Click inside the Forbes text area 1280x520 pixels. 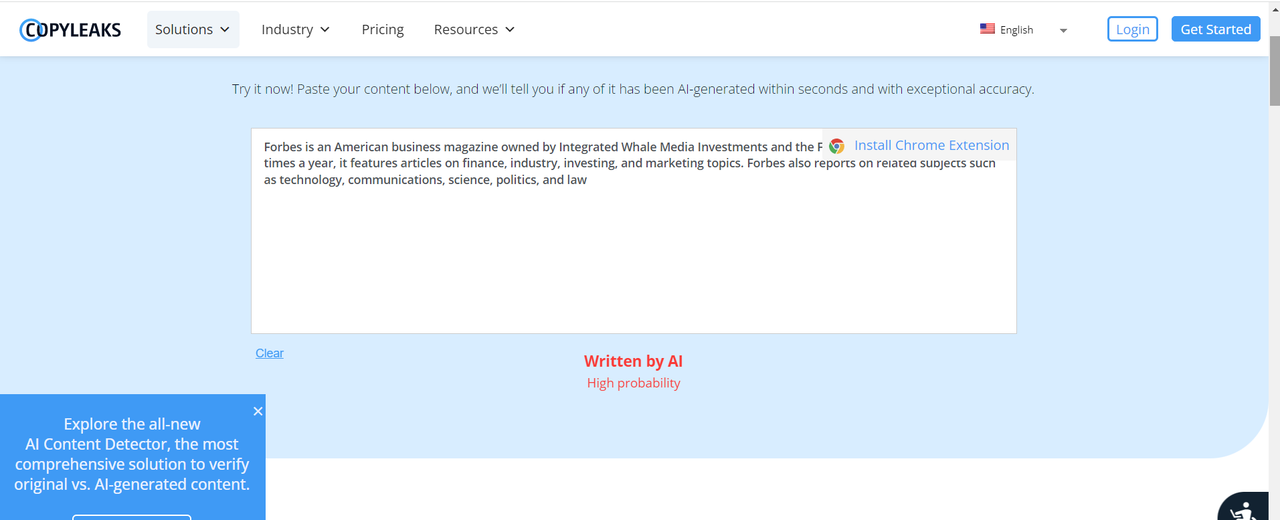click(634, 231)
